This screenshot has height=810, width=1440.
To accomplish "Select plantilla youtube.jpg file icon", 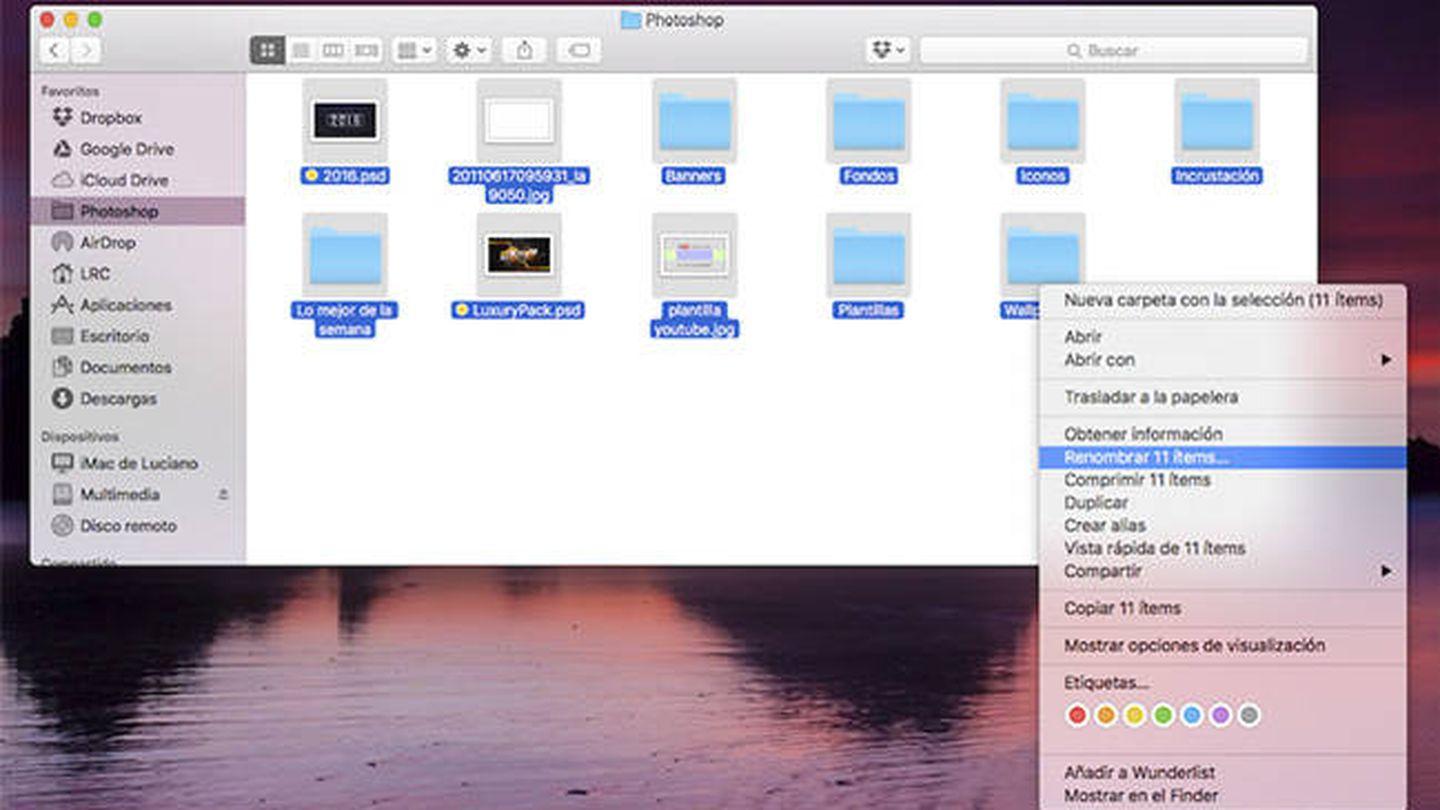I will (694, 255).
